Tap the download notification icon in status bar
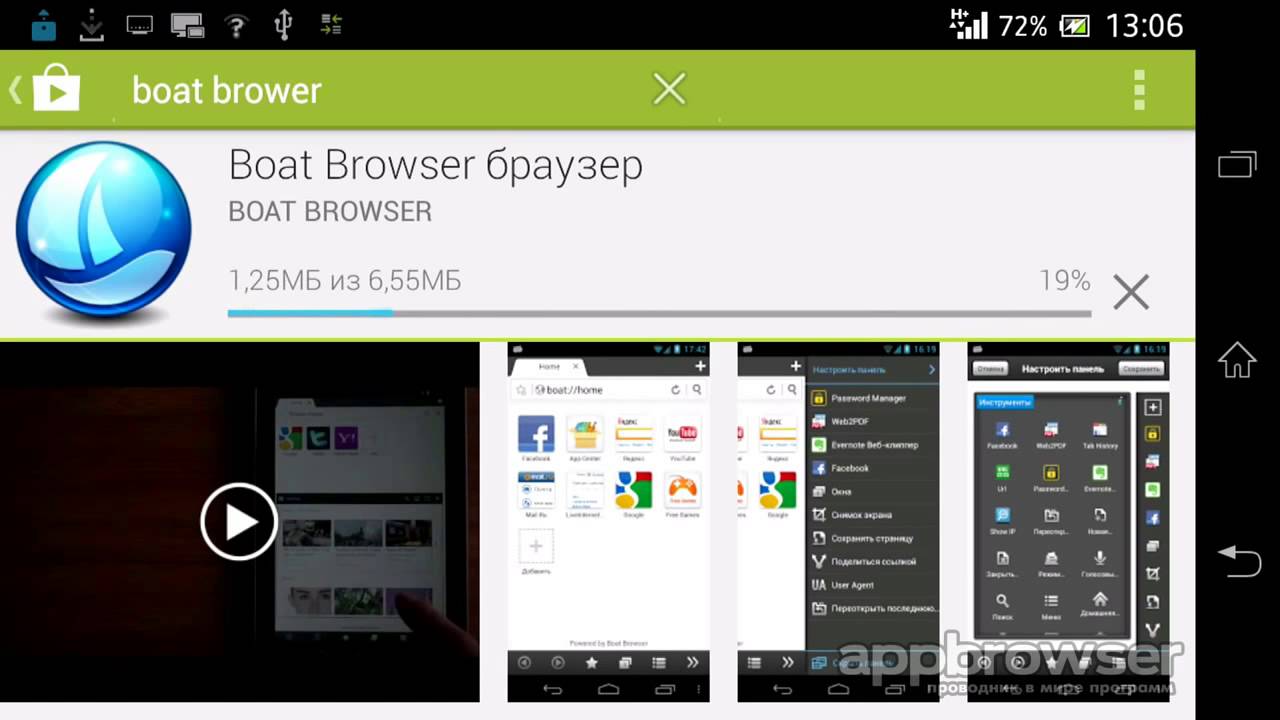The image size is (1280, 720). (91, 25)
